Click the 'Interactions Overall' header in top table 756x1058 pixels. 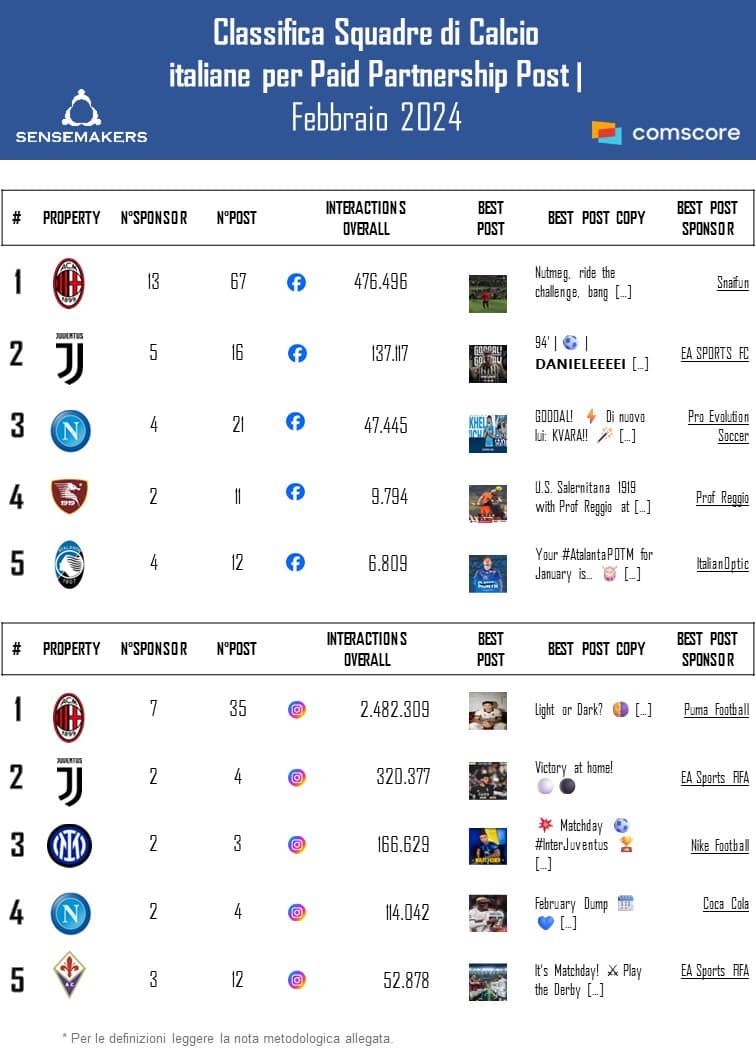[366, 218]
